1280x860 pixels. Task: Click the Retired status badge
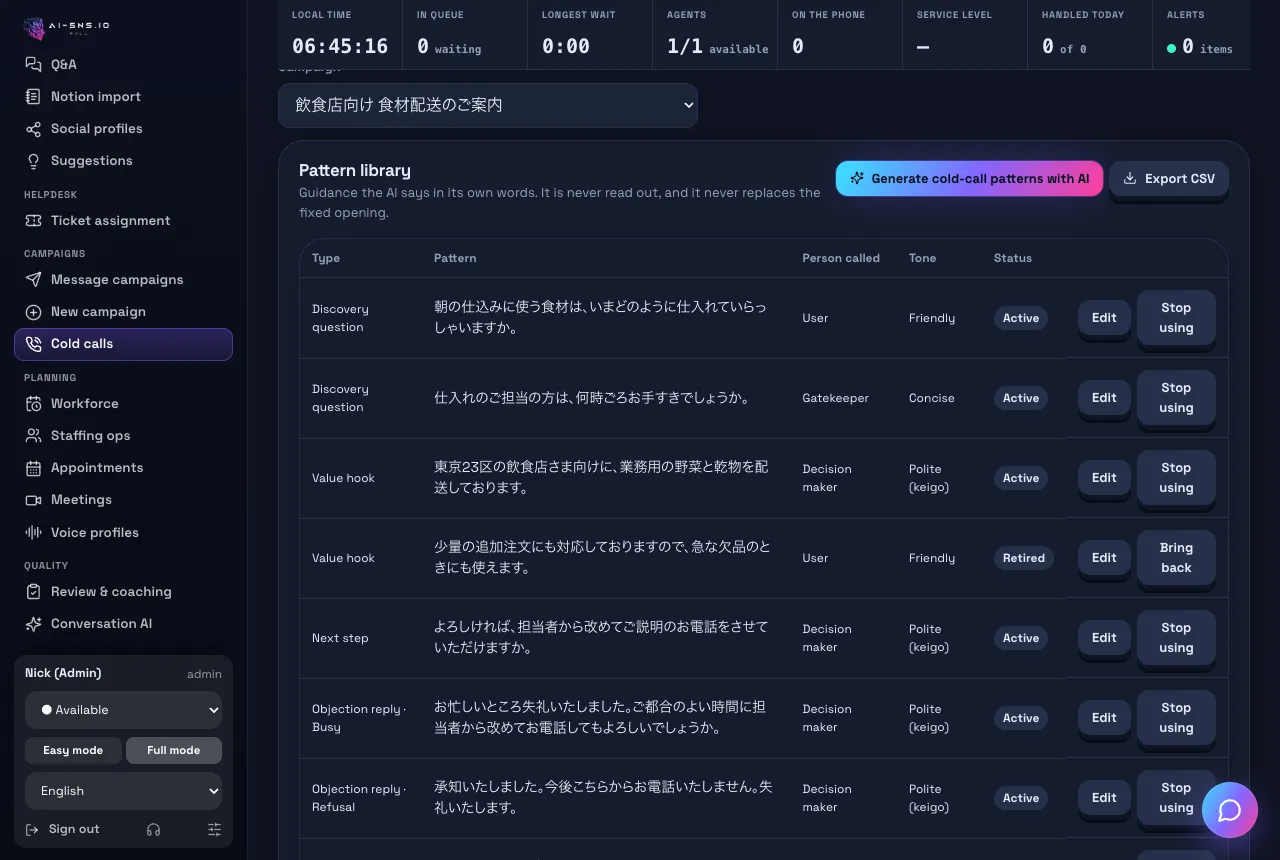(x=1024, y=558)
